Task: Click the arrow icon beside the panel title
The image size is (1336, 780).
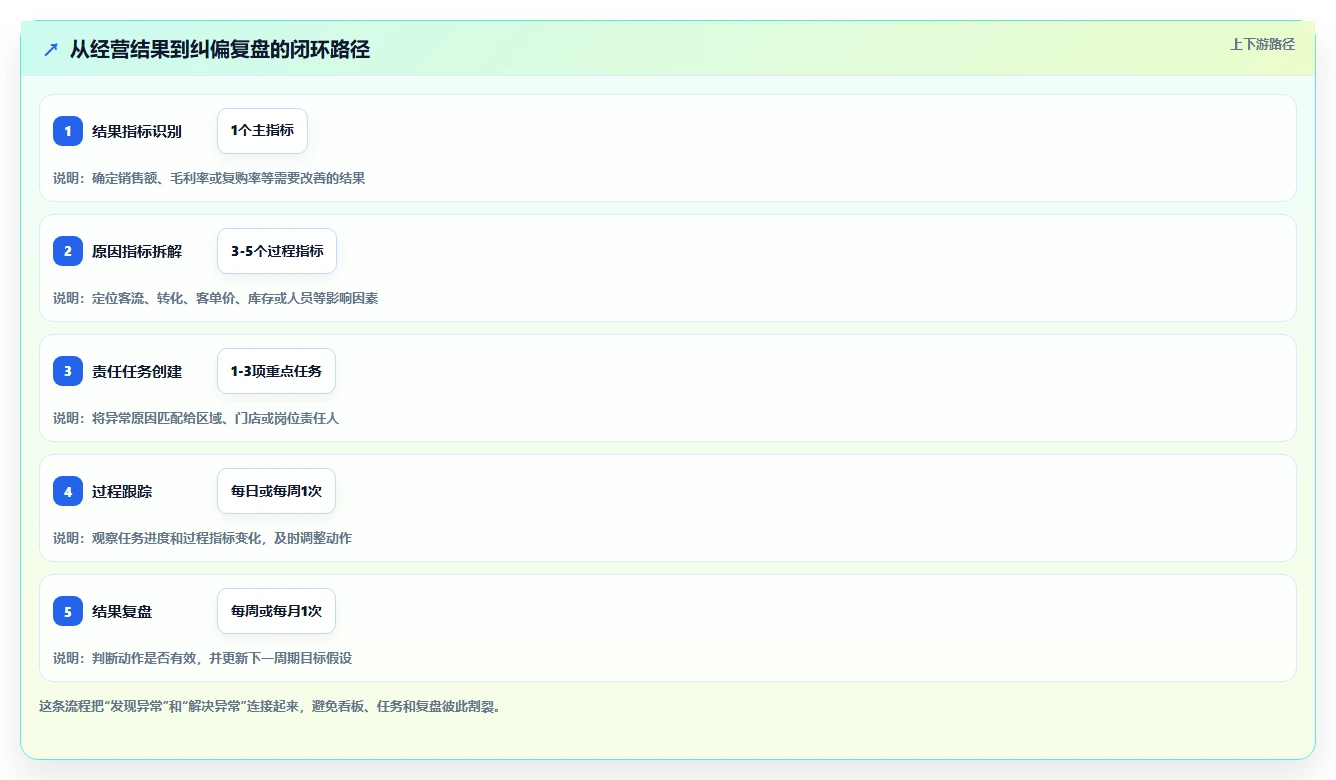Action: [x=51, y=49]
